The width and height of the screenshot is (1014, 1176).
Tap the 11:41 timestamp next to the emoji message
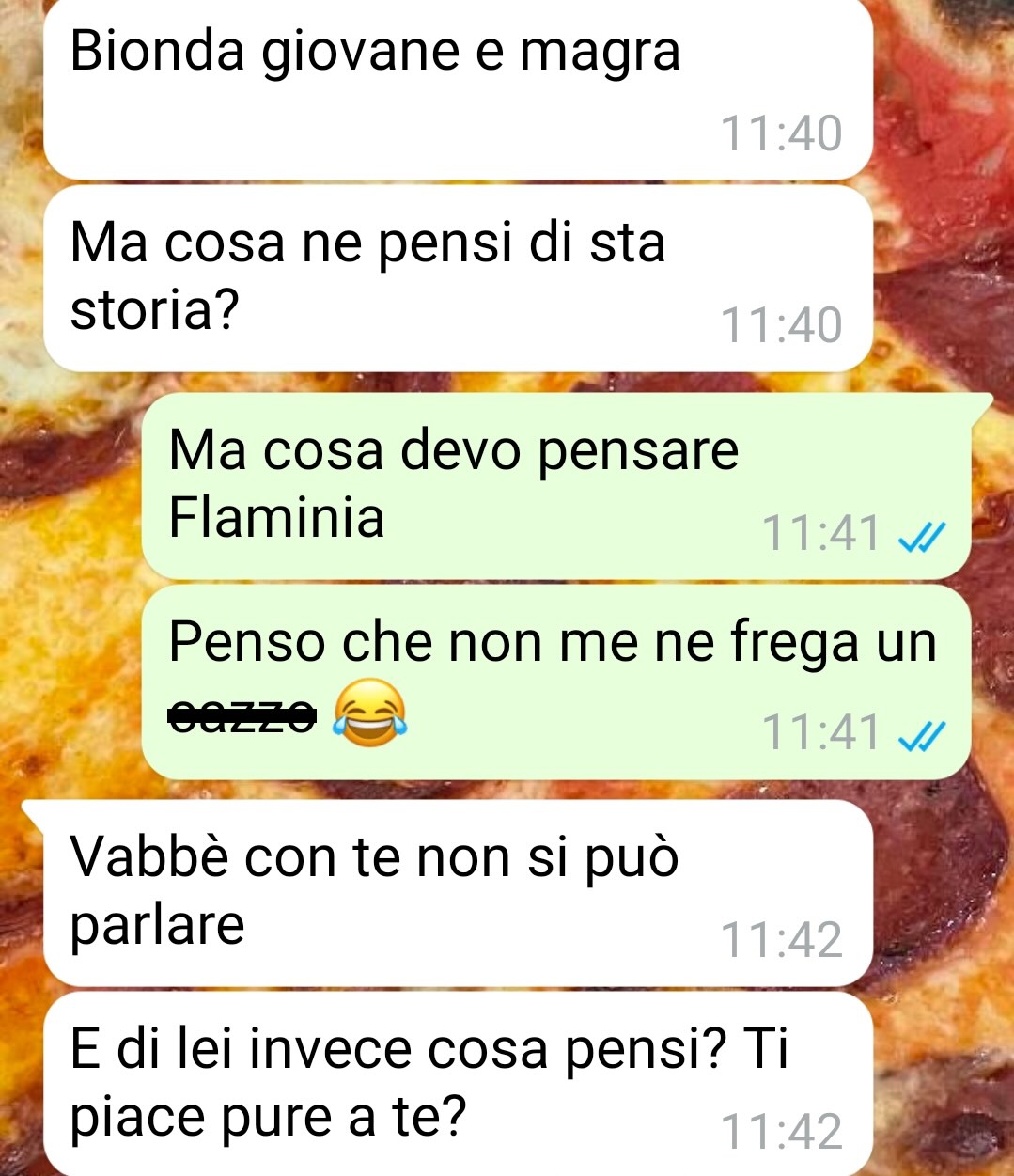[821, 733]
